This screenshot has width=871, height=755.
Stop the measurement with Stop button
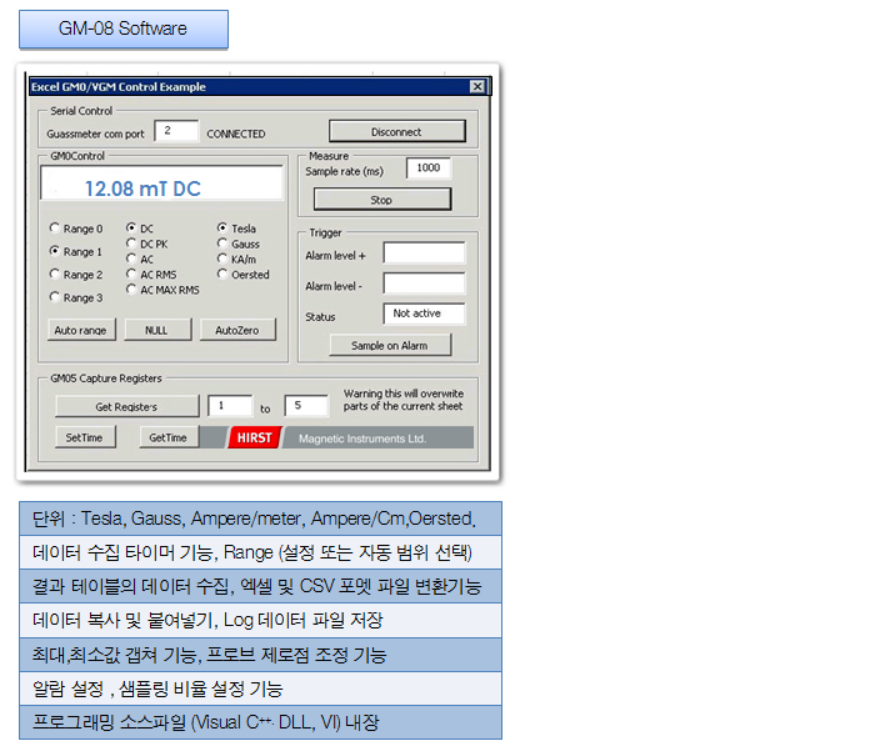(382, 199)
